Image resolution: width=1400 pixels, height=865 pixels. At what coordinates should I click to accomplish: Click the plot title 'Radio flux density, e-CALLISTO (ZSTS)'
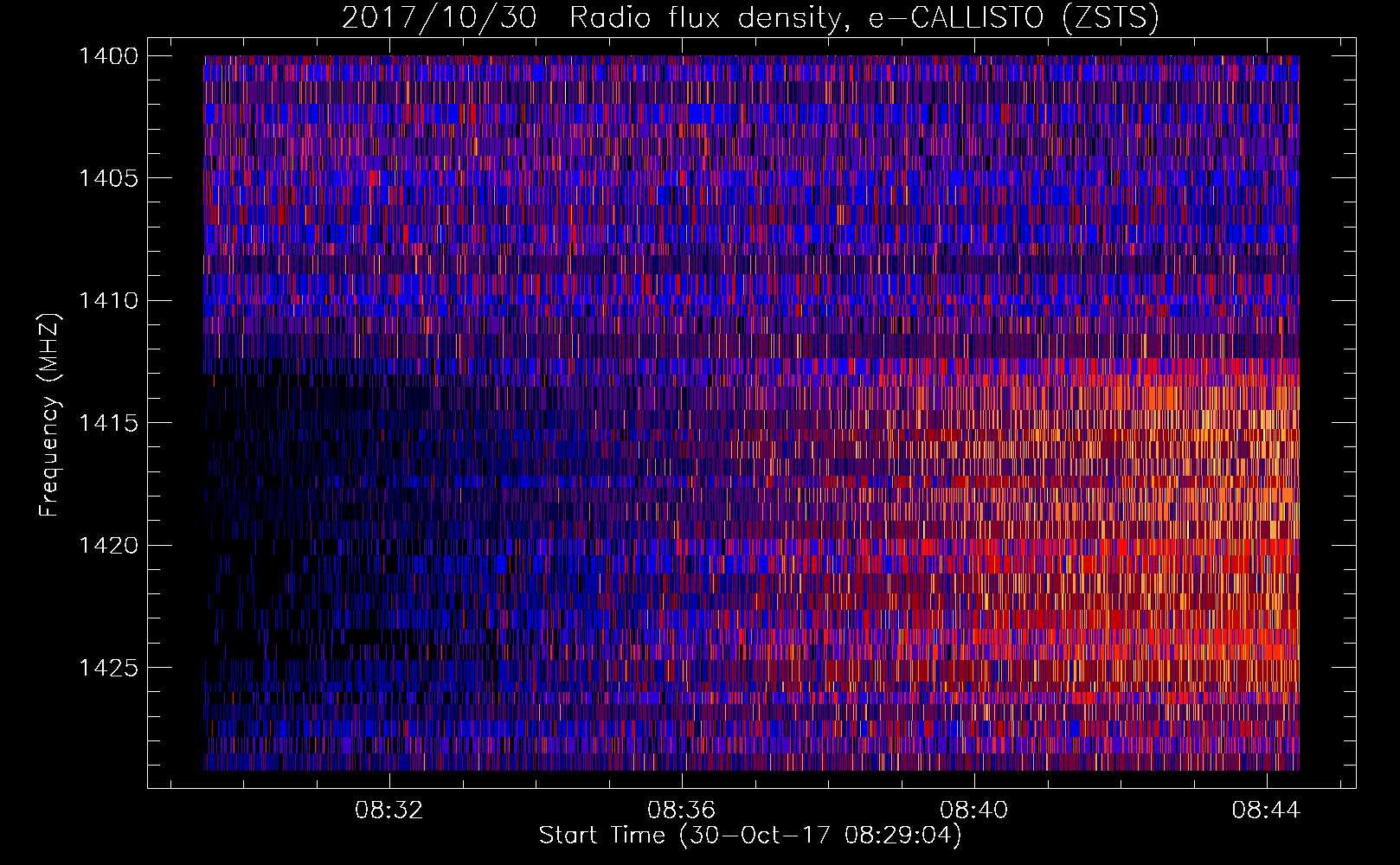(x=864, y=18)
